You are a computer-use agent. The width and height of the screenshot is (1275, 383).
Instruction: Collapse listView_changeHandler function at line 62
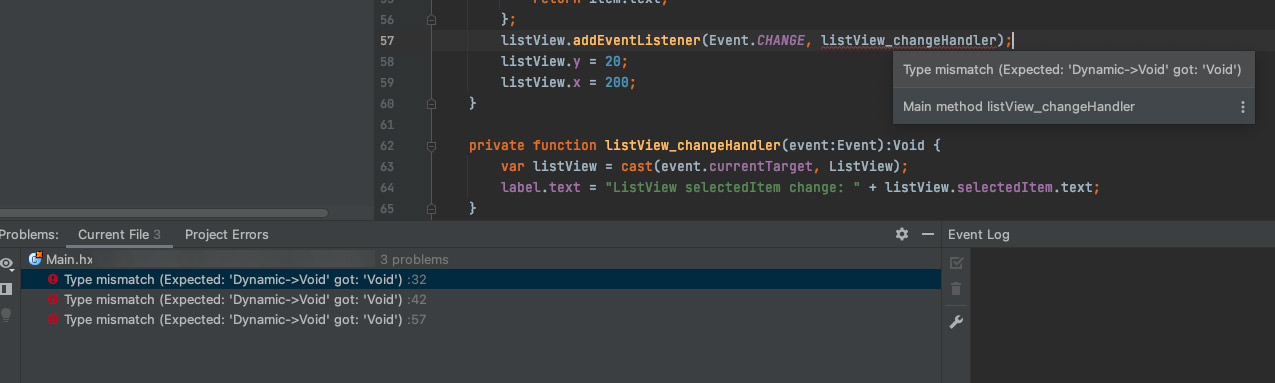(x=431, y=145)
